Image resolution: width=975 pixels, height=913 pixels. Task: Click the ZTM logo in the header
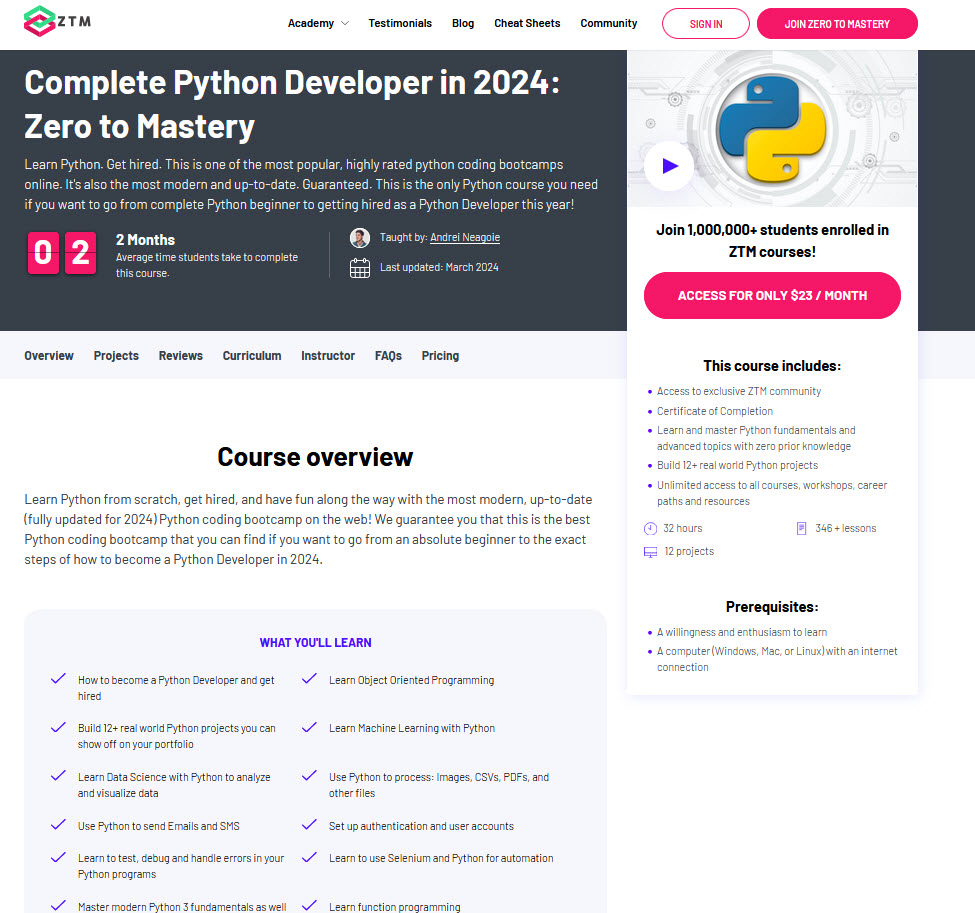point(57,21)
